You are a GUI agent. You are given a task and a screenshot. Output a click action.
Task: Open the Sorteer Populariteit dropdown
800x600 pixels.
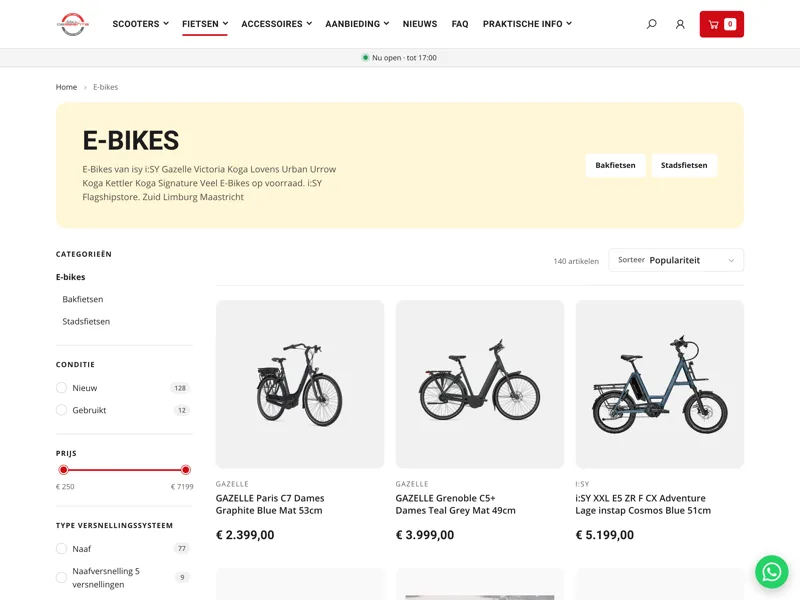tap(676, 260)
